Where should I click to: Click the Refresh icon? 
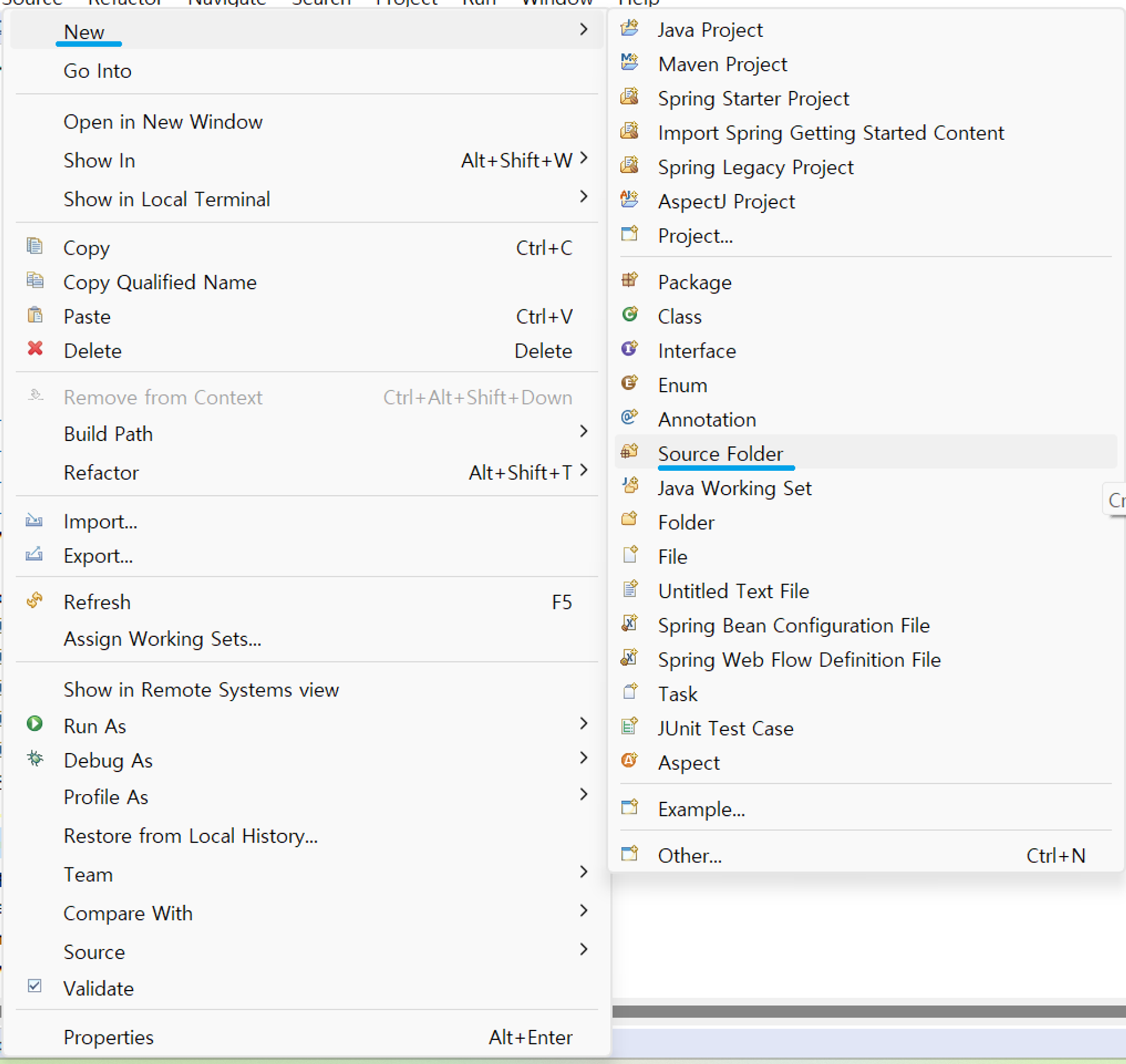pyautogui.click(x=35, y=601)
